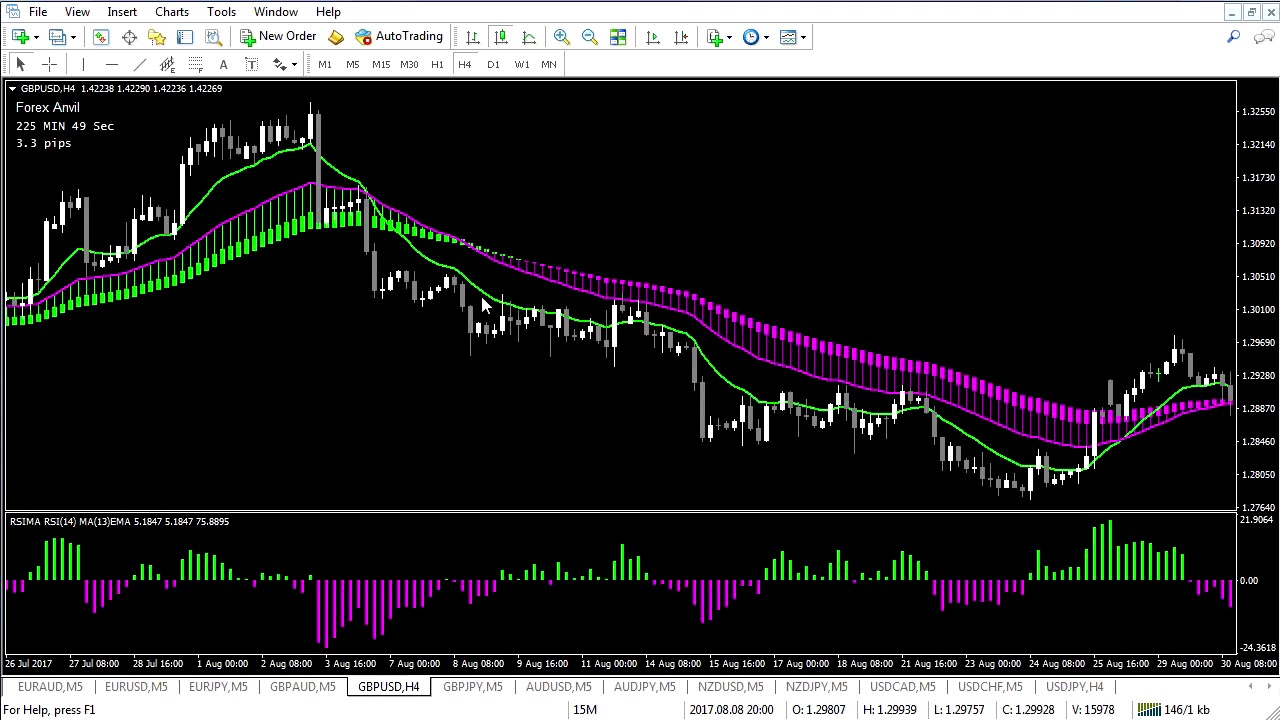Click the search magnifier icon
This screenshot has width=1280, height=720.
click(x=1233, y=37)
